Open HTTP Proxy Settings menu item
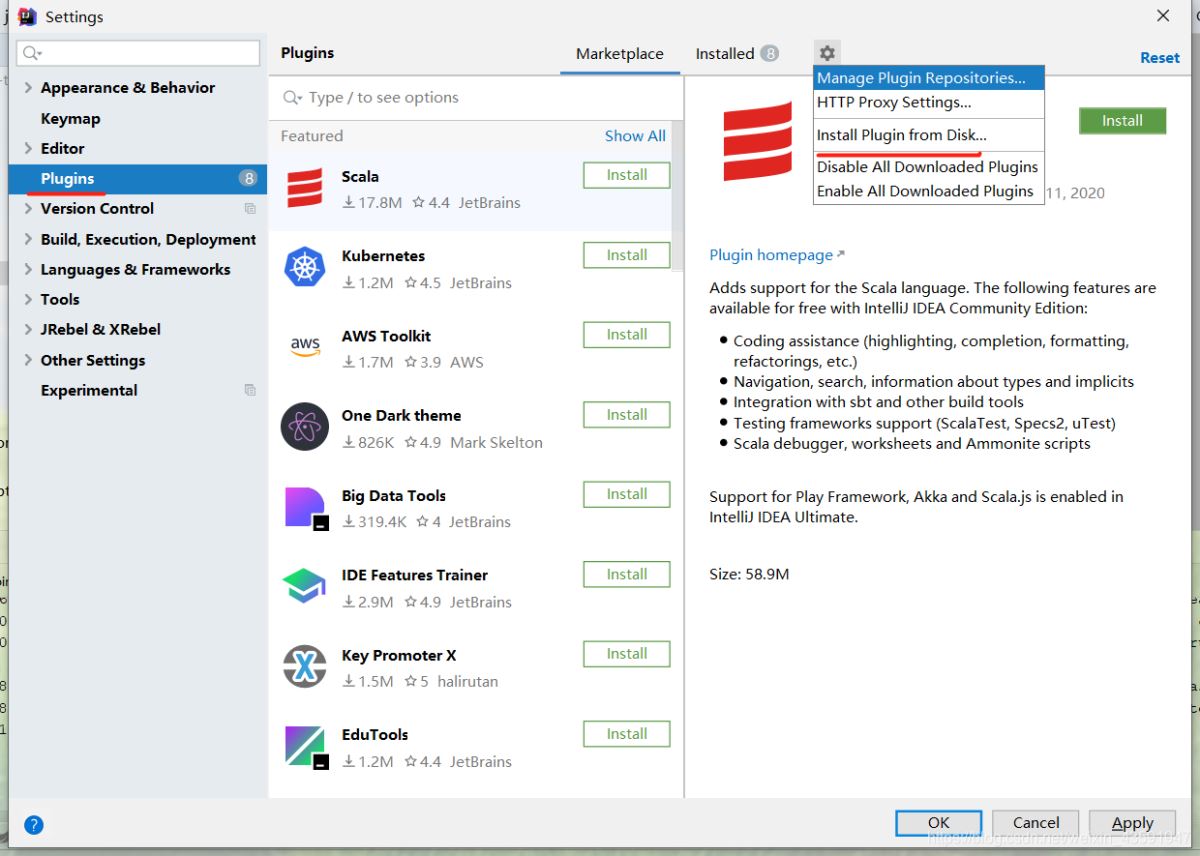This screenshot has width=1200, height=856. pyautogui.click(x=929, y=102)
